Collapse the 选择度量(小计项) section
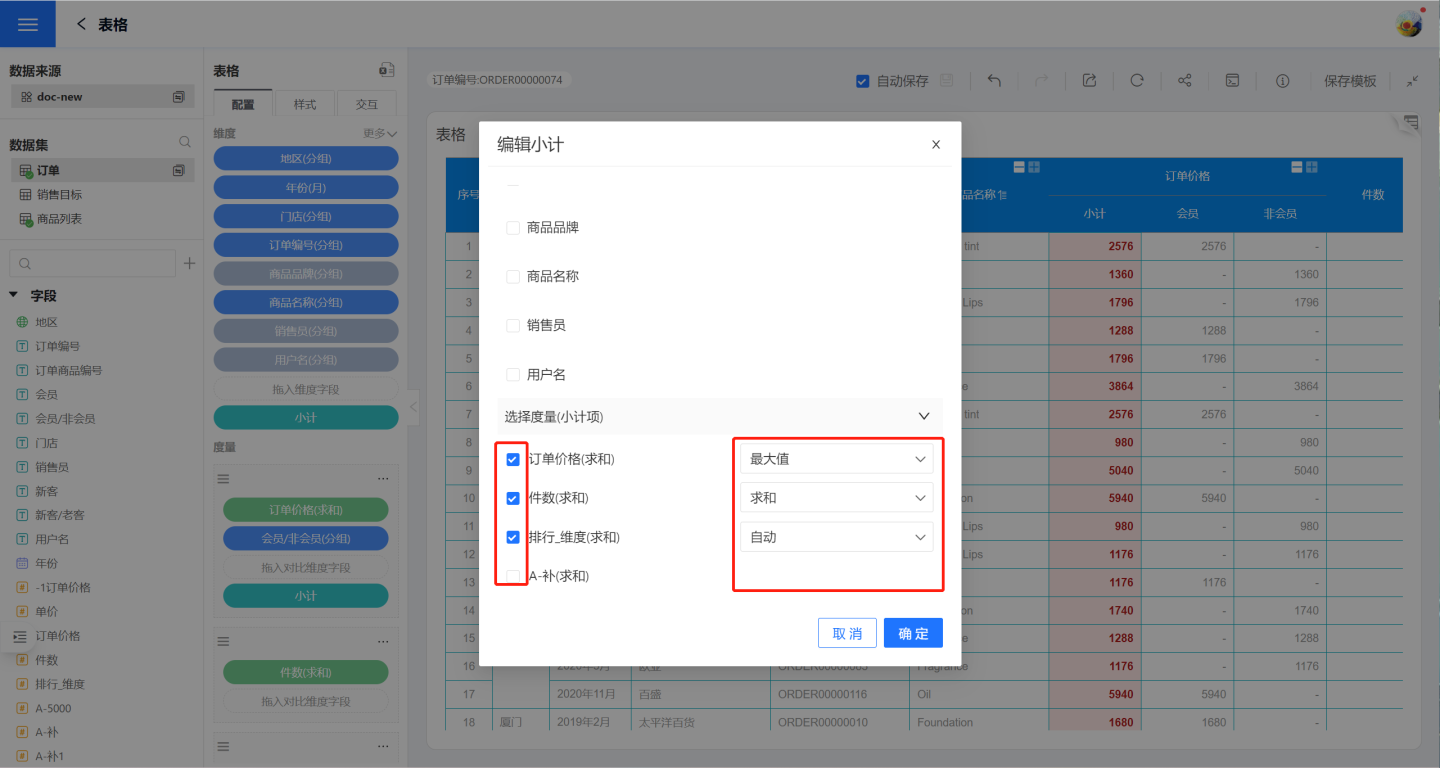This screenshot has width=1440, height=768. [923, 416]
